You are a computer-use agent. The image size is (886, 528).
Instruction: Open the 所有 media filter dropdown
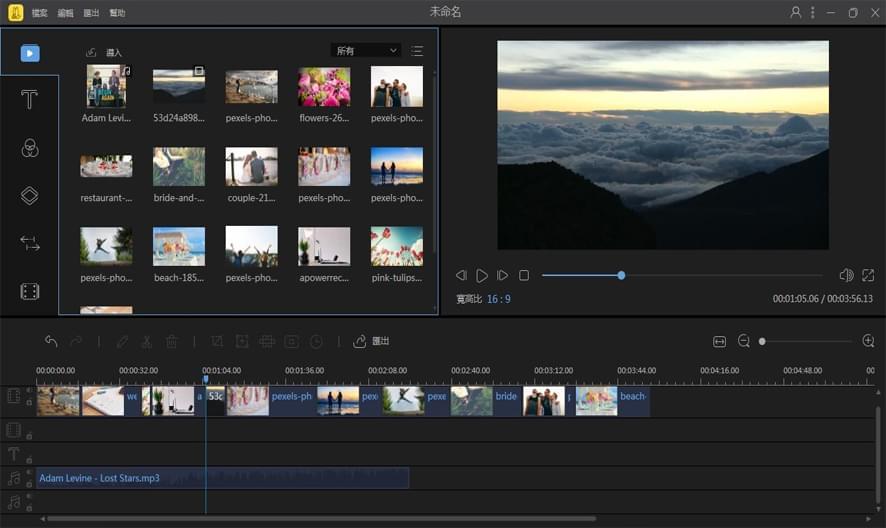pyautogui.click(x=365, y=51)
